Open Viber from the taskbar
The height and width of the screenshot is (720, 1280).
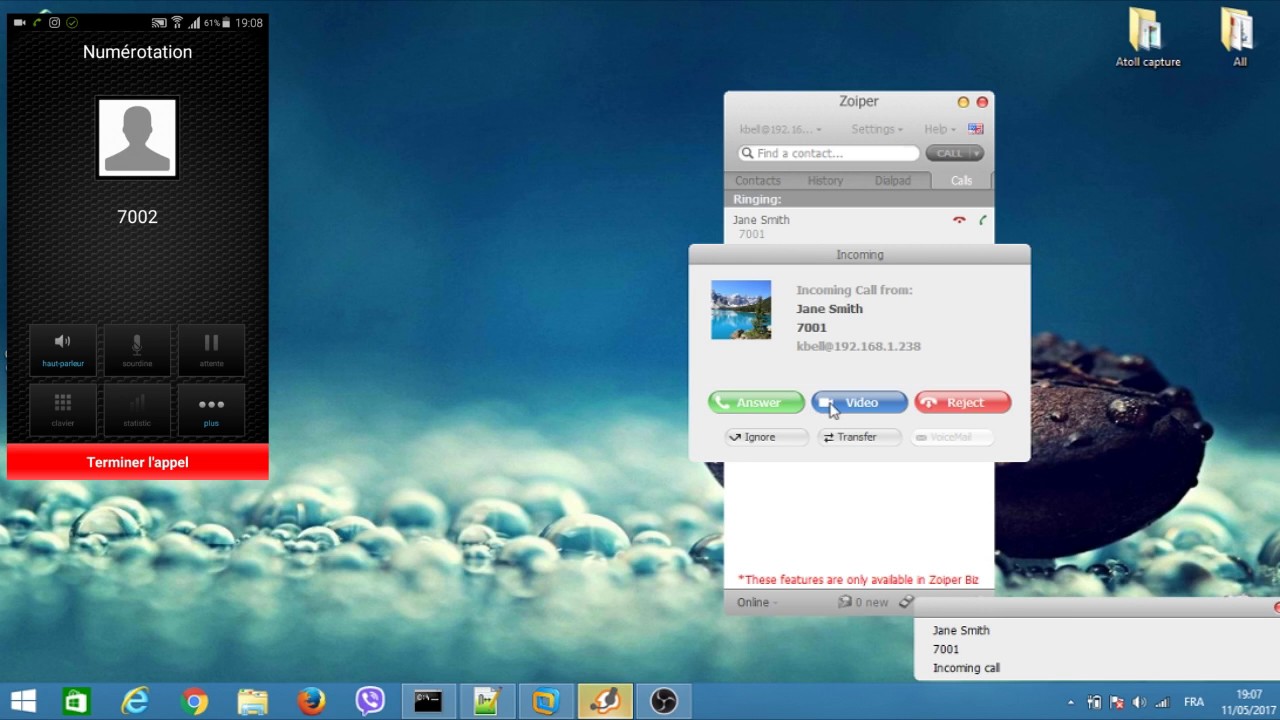click(370, 701)
